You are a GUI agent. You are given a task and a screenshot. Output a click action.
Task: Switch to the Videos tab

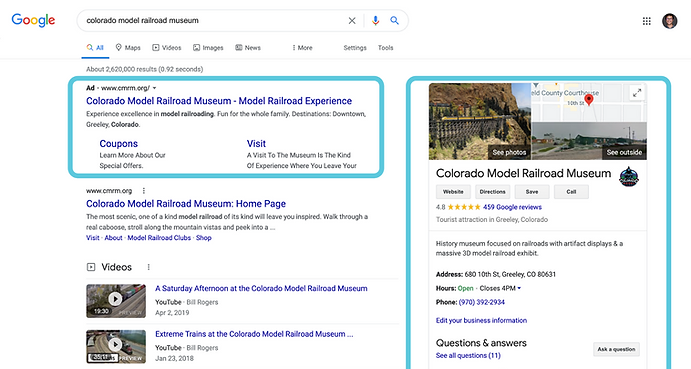[167, 48]
